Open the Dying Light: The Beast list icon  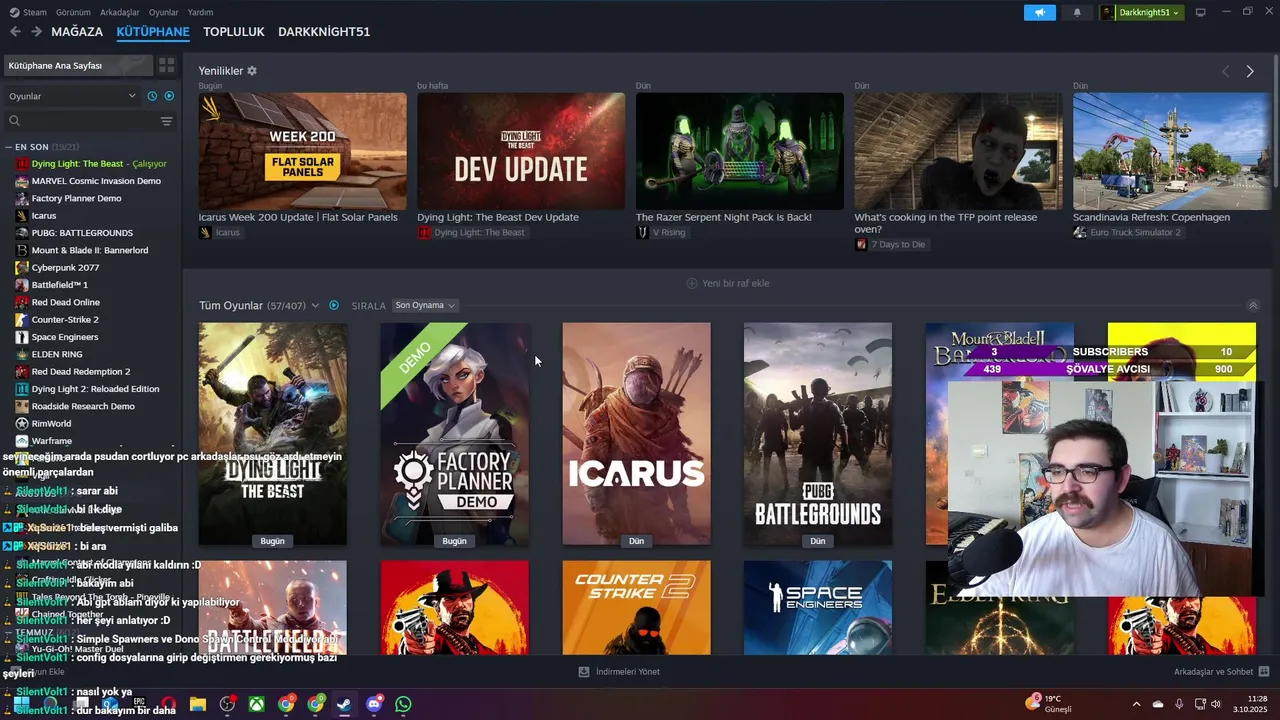pyautogui.click(x=22, y=164)
